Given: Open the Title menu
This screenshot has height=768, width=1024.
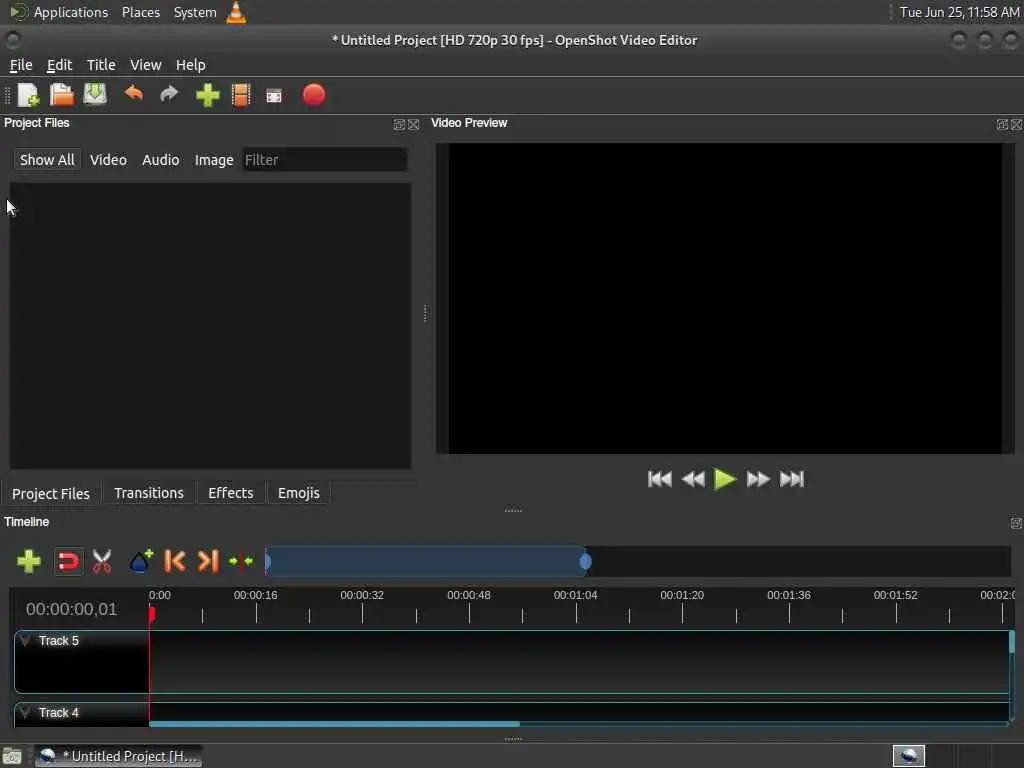Looking at the screenshot, I should pyautogui.click(x=101, y=65).
